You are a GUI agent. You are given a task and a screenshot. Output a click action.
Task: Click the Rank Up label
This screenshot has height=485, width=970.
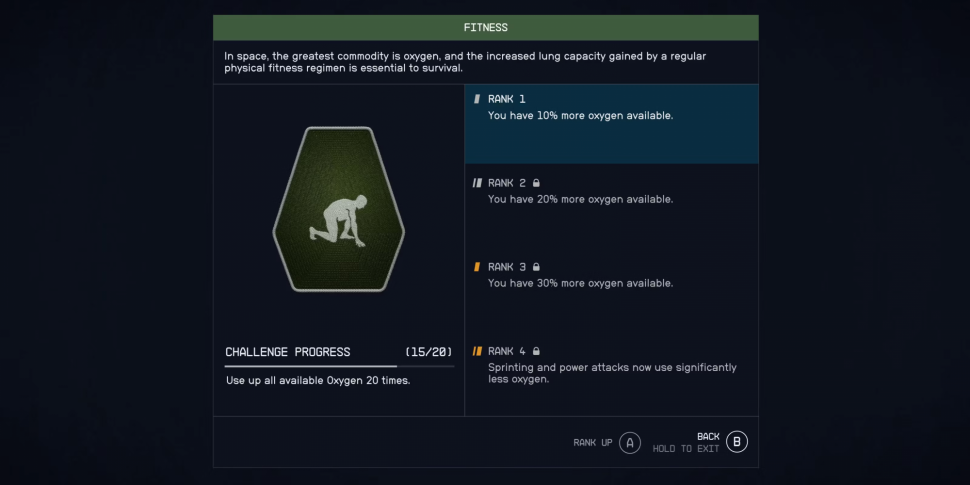(593, 442)
